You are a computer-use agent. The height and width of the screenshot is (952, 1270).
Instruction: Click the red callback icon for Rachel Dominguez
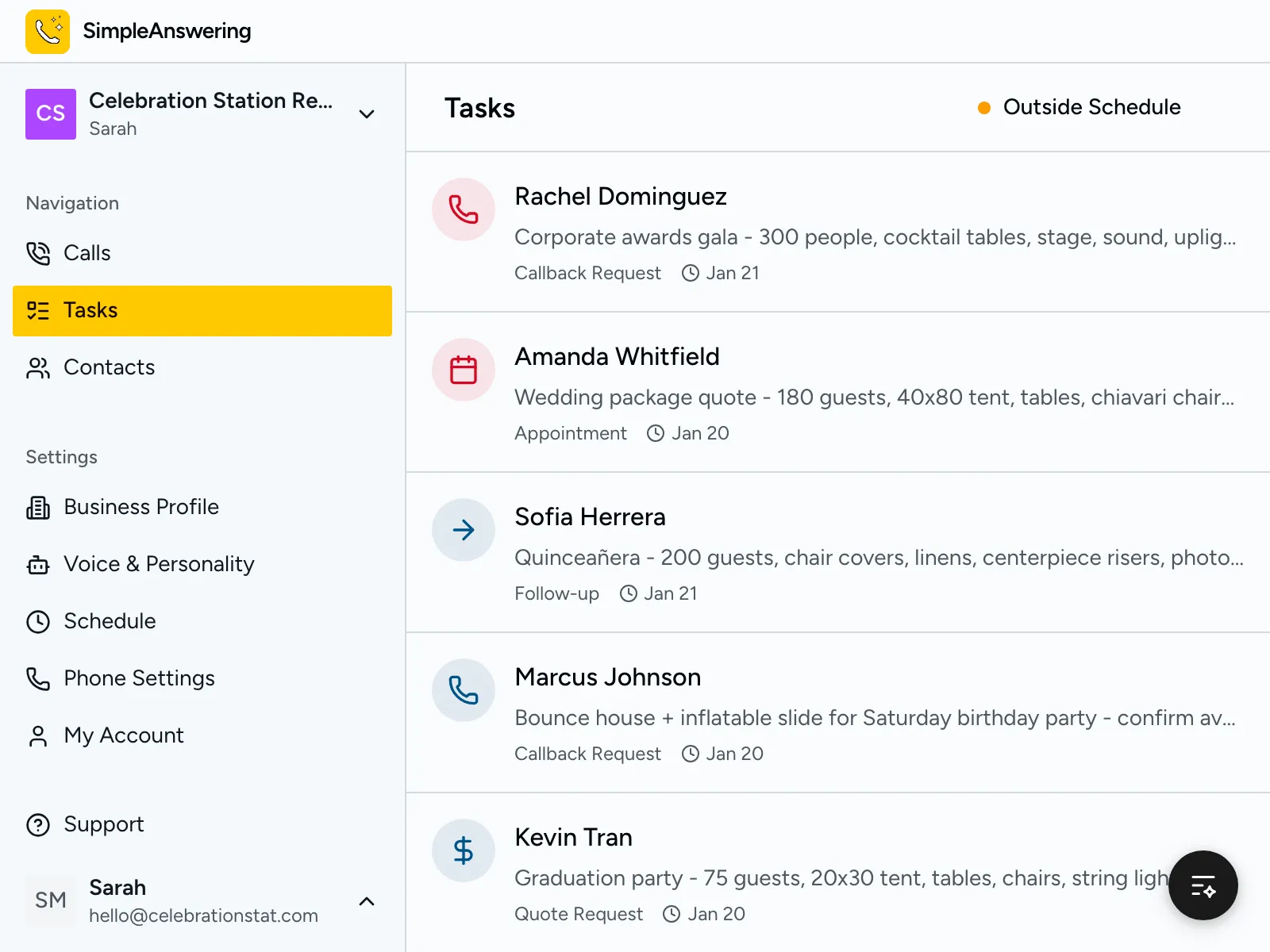(x=464, y=209)
